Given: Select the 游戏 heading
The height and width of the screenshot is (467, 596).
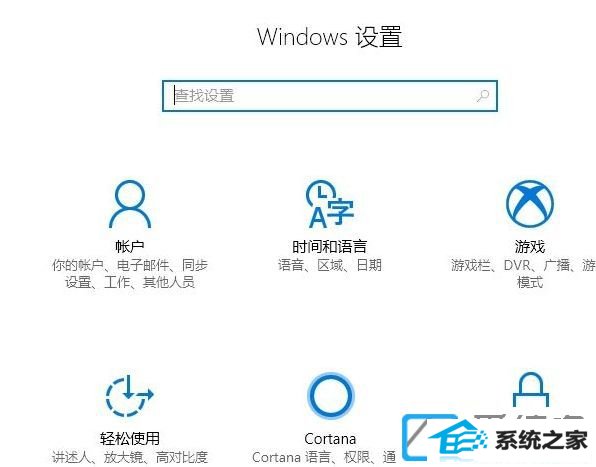Looking at the screenshot, I should [x=530, y=246].
